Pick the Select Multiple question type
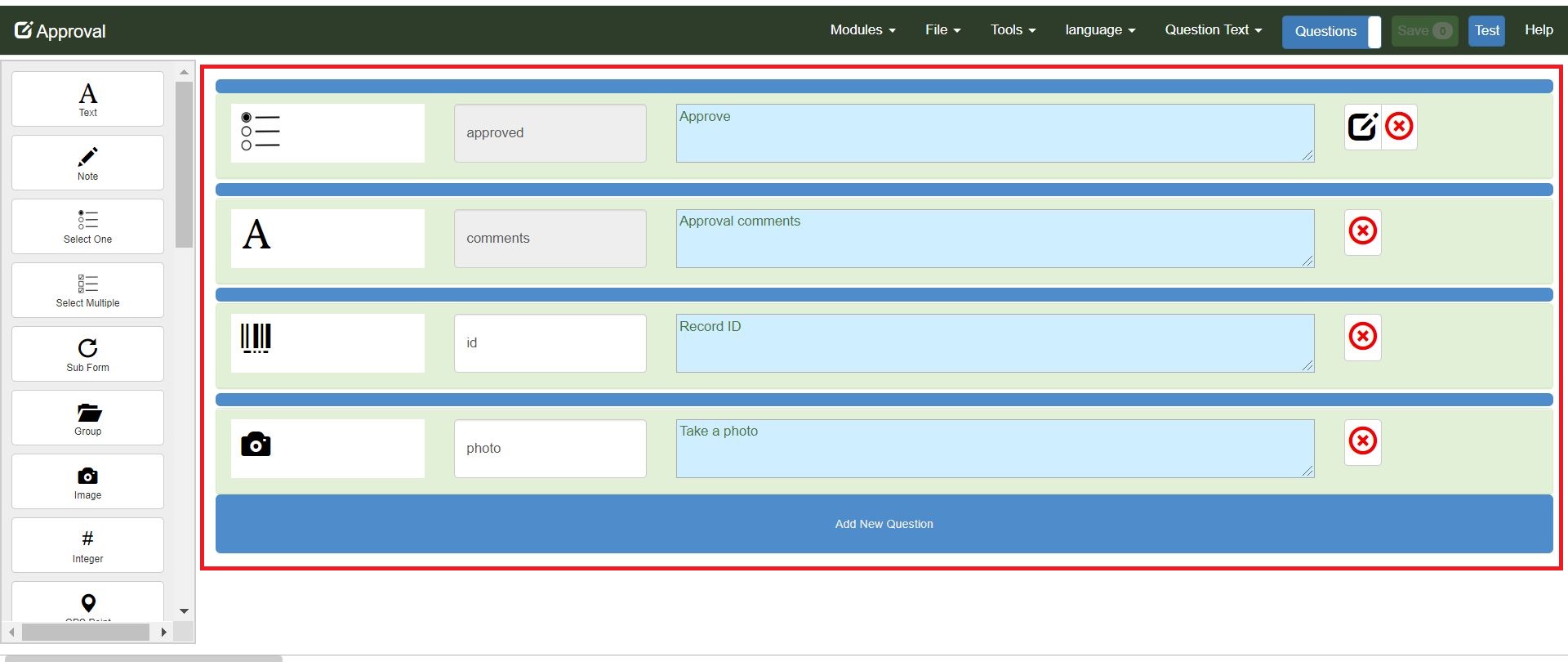 [87, 290]
